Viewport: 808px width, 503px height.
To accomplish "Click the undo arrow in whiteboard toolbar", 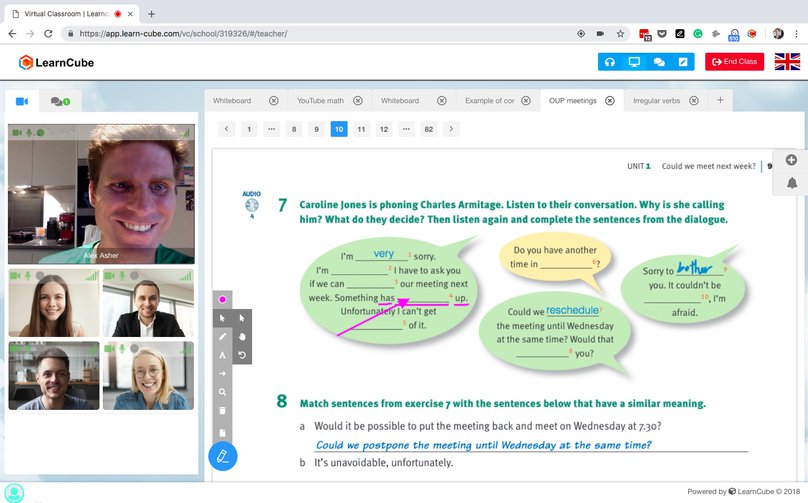I will point(241,355).
